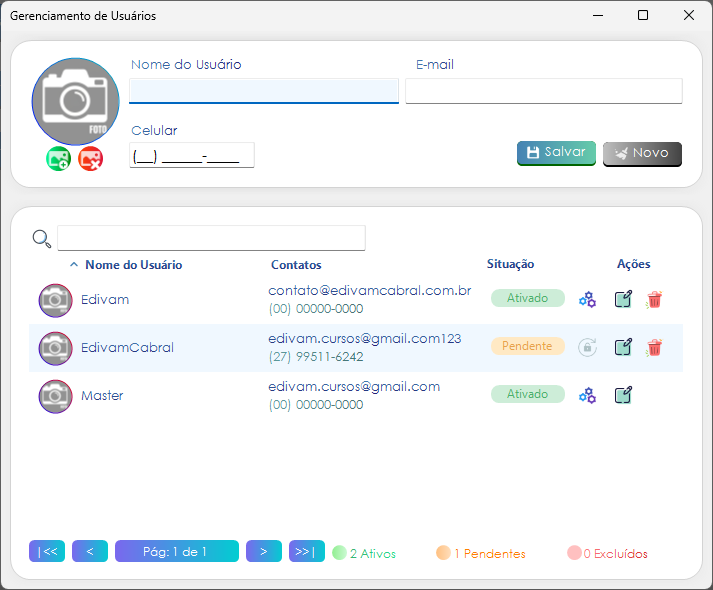Filter by 0 Excluídos indicator
The width and height of the screenshot is (713, 590).
tap(608, 553)
